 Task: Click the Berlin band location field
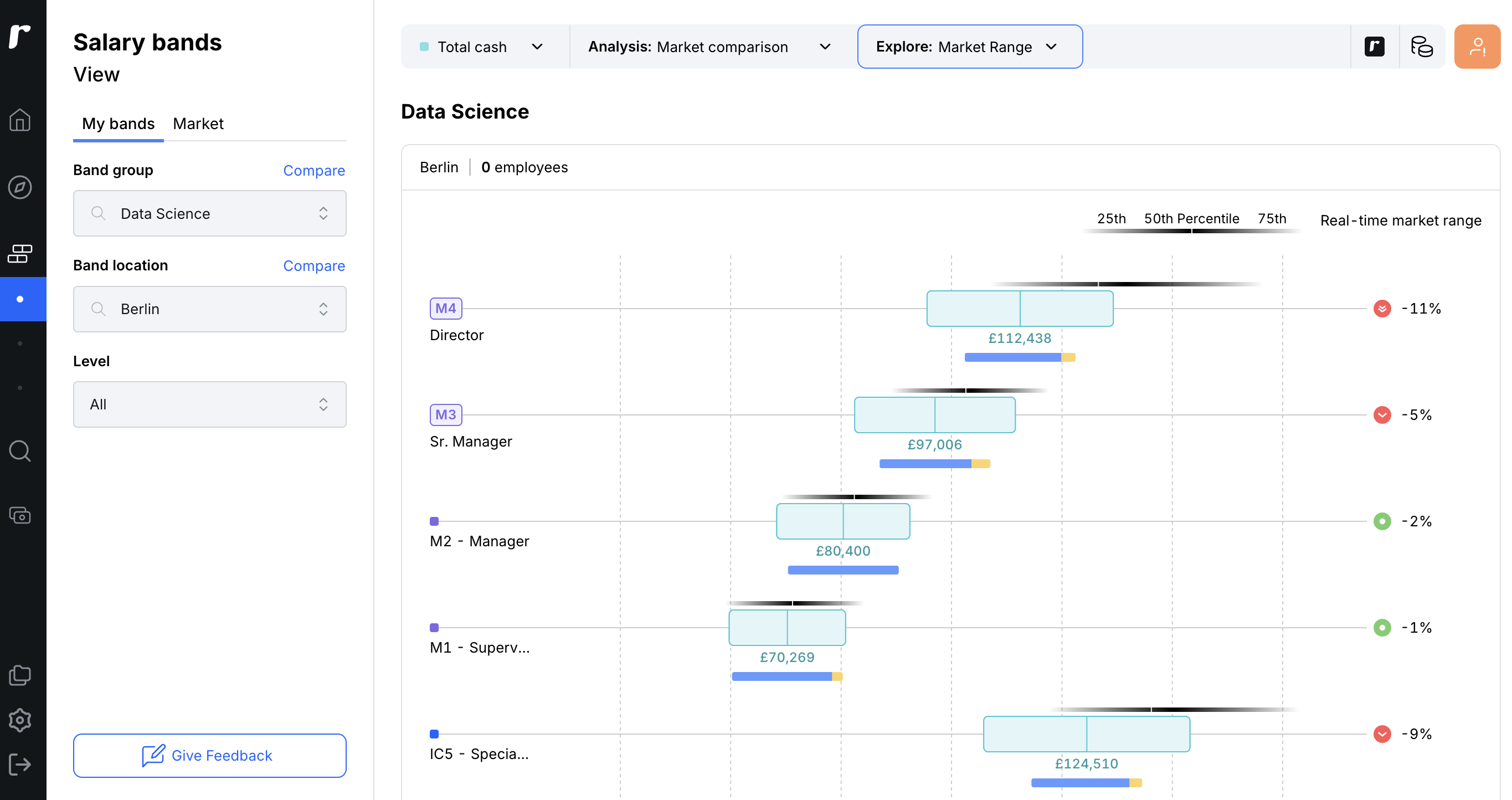[x=209, y=309]
